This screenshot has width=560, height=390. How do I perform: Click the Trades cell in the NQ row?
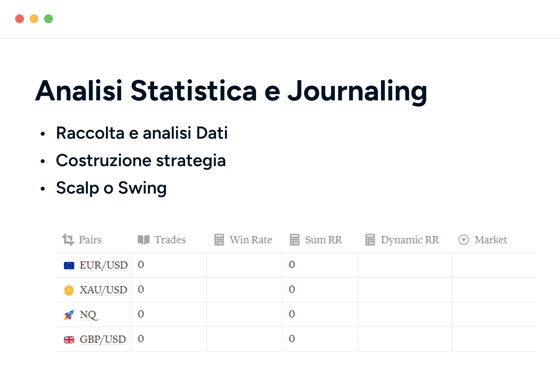[169, 314]
